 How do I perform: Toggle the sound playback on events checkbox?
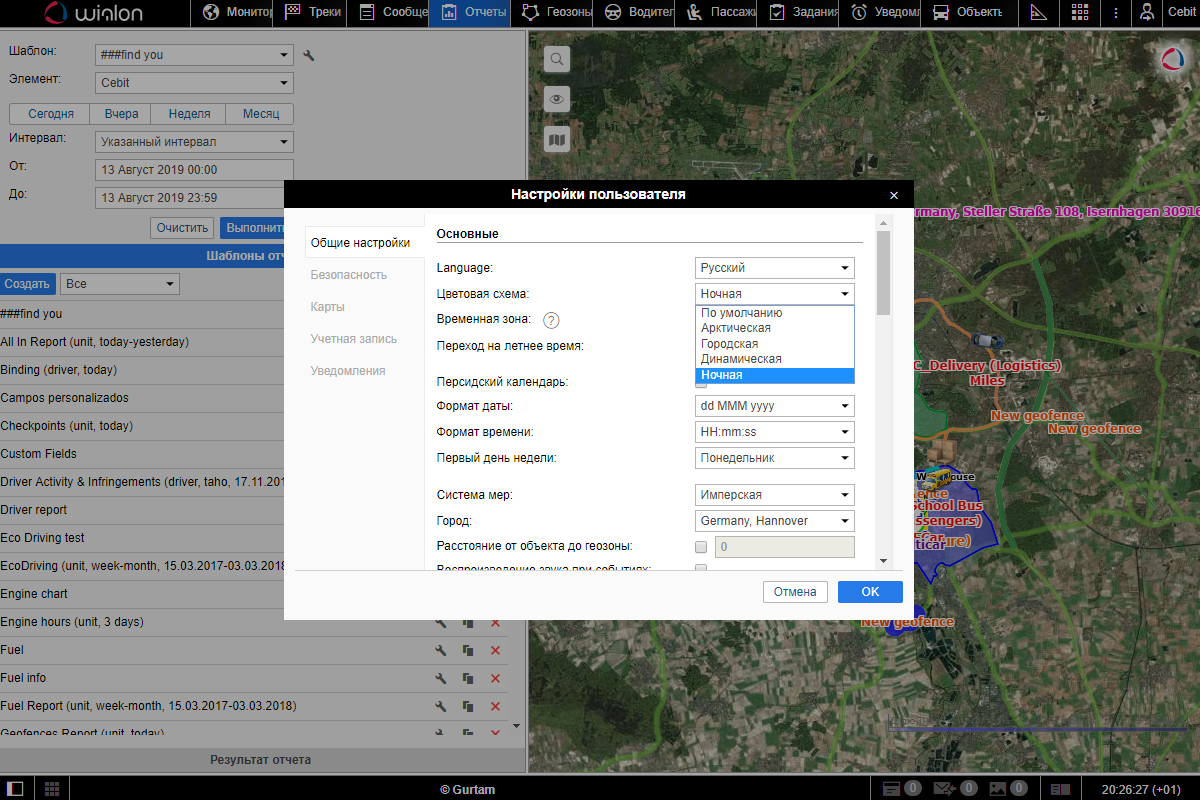tap(701, 569)
